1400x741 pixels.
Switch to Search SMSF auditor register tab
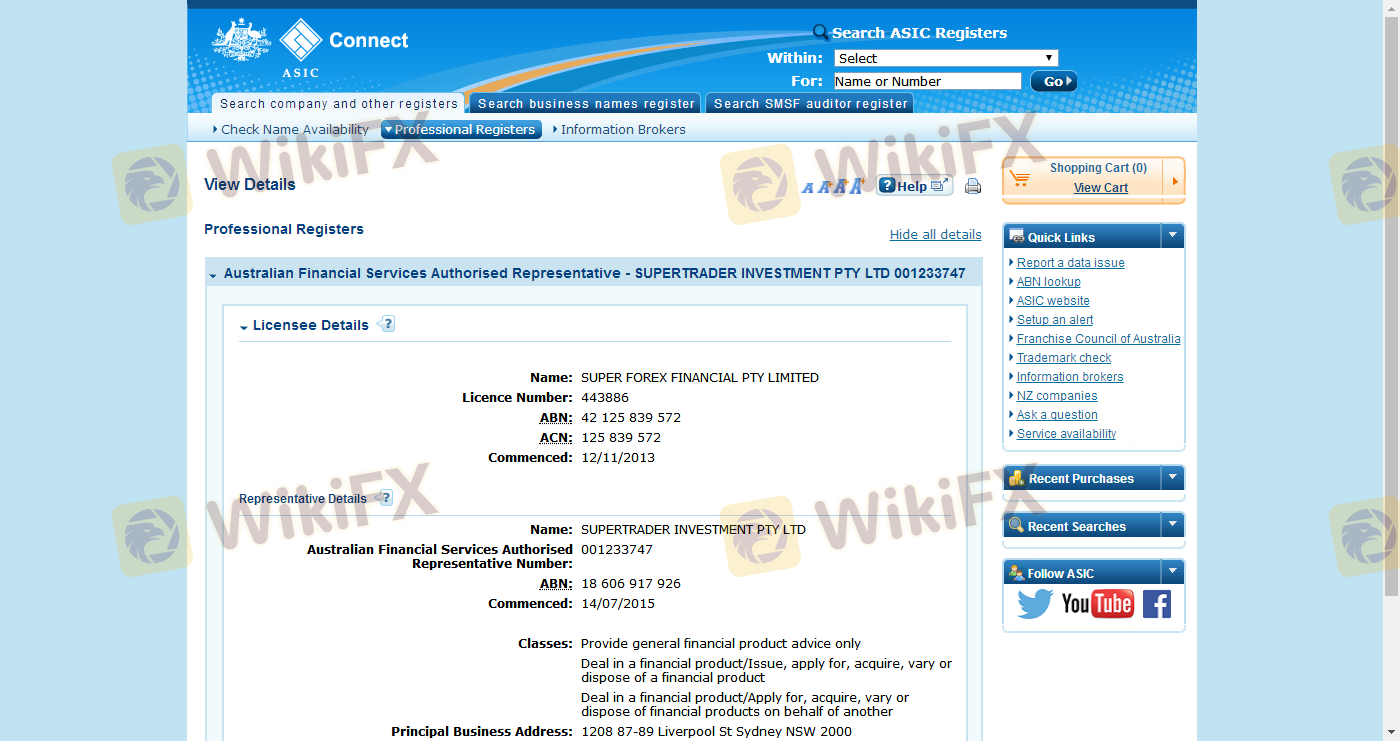[810, 103]
